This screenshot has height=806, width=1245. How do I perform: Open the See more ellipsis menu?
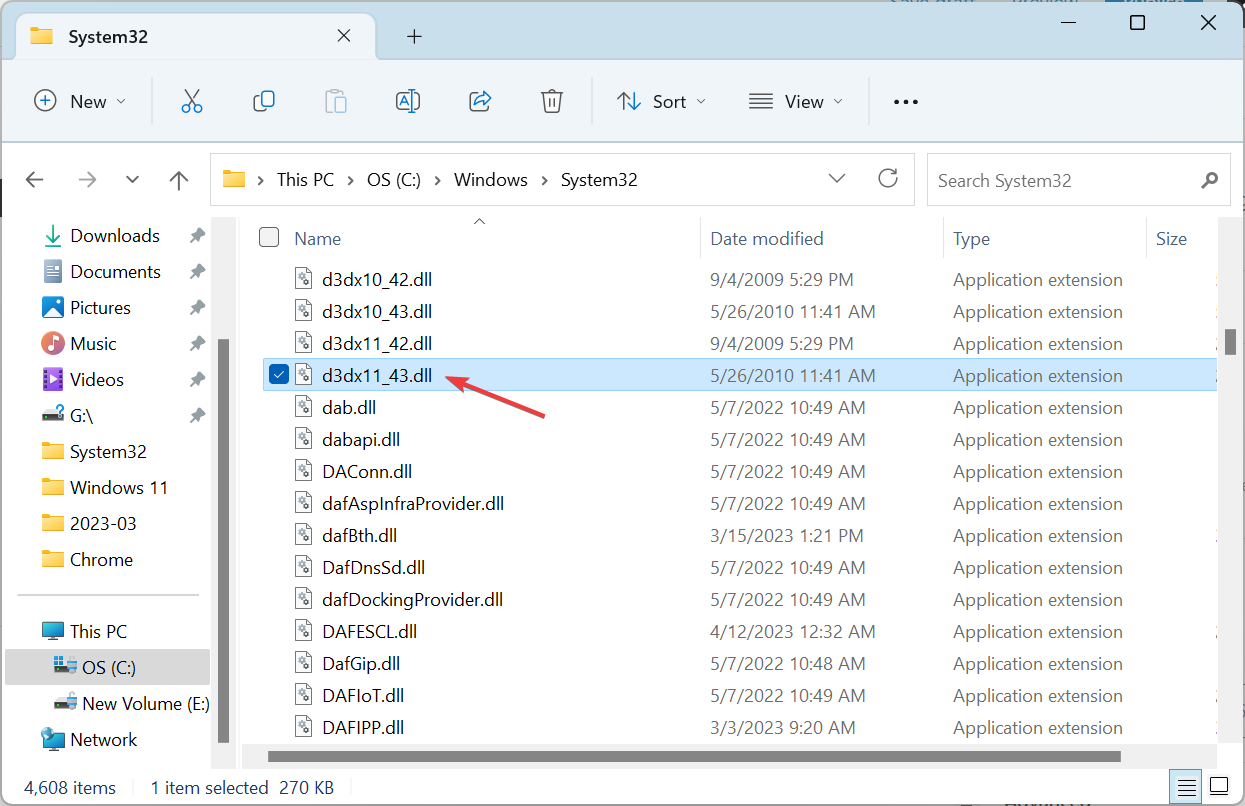click(905, 101)
